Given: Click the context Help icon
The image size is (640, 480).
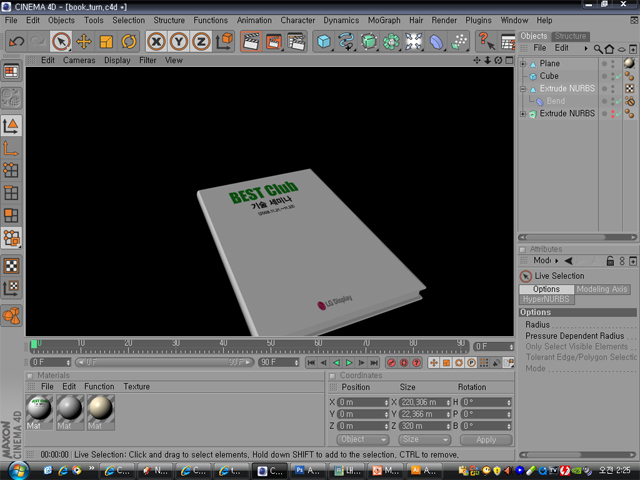Looking at the screenshot, I should point(486,42).
